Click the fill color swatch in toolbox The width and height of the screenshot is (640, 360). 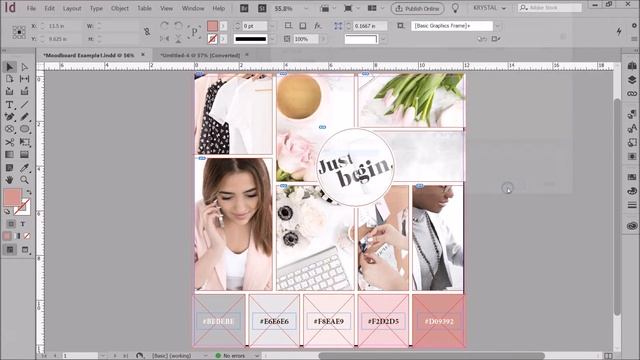pos(12,198)
